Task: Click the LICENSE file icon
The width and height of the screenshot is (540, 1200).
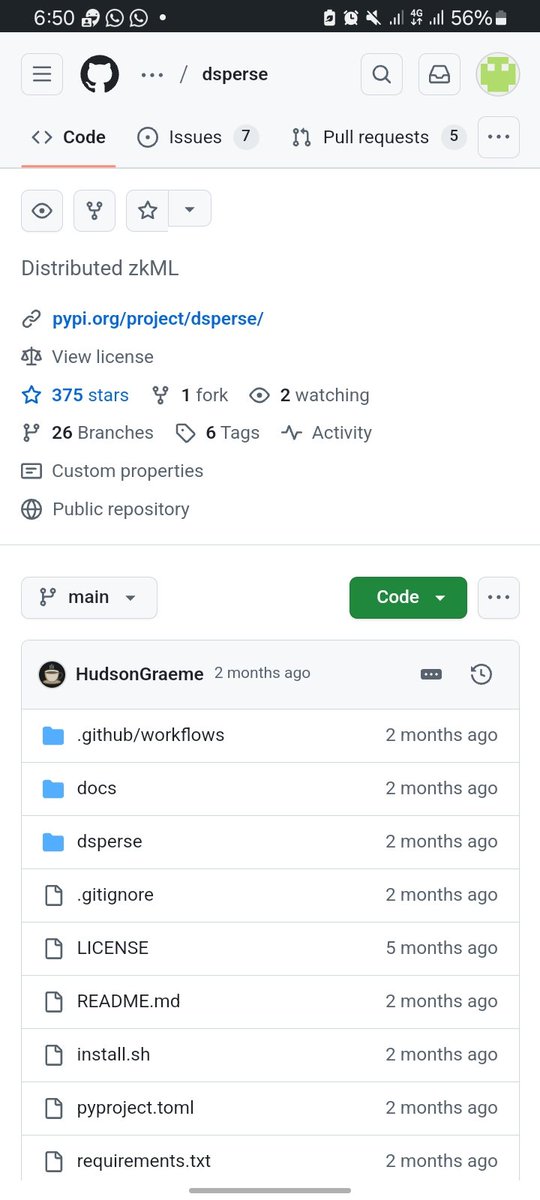Action: pyautogui.click(x=54, y=948)
